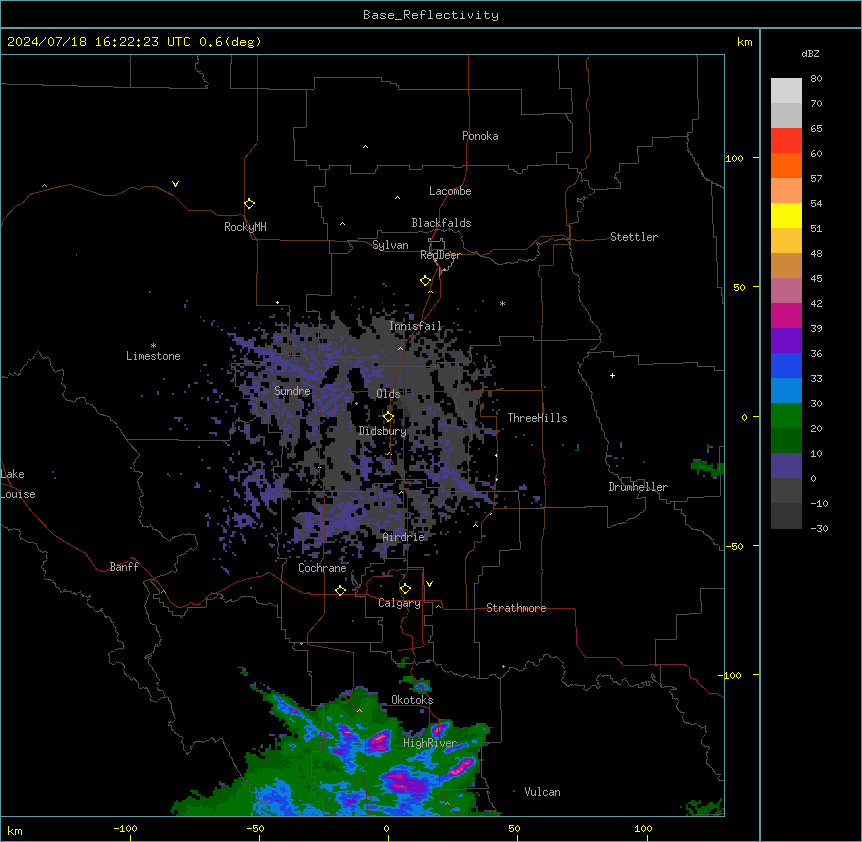Click the 2024/07/18 16:22:23 UTC timestamp
The image size is (862, 842).
[x=99, y=42]
